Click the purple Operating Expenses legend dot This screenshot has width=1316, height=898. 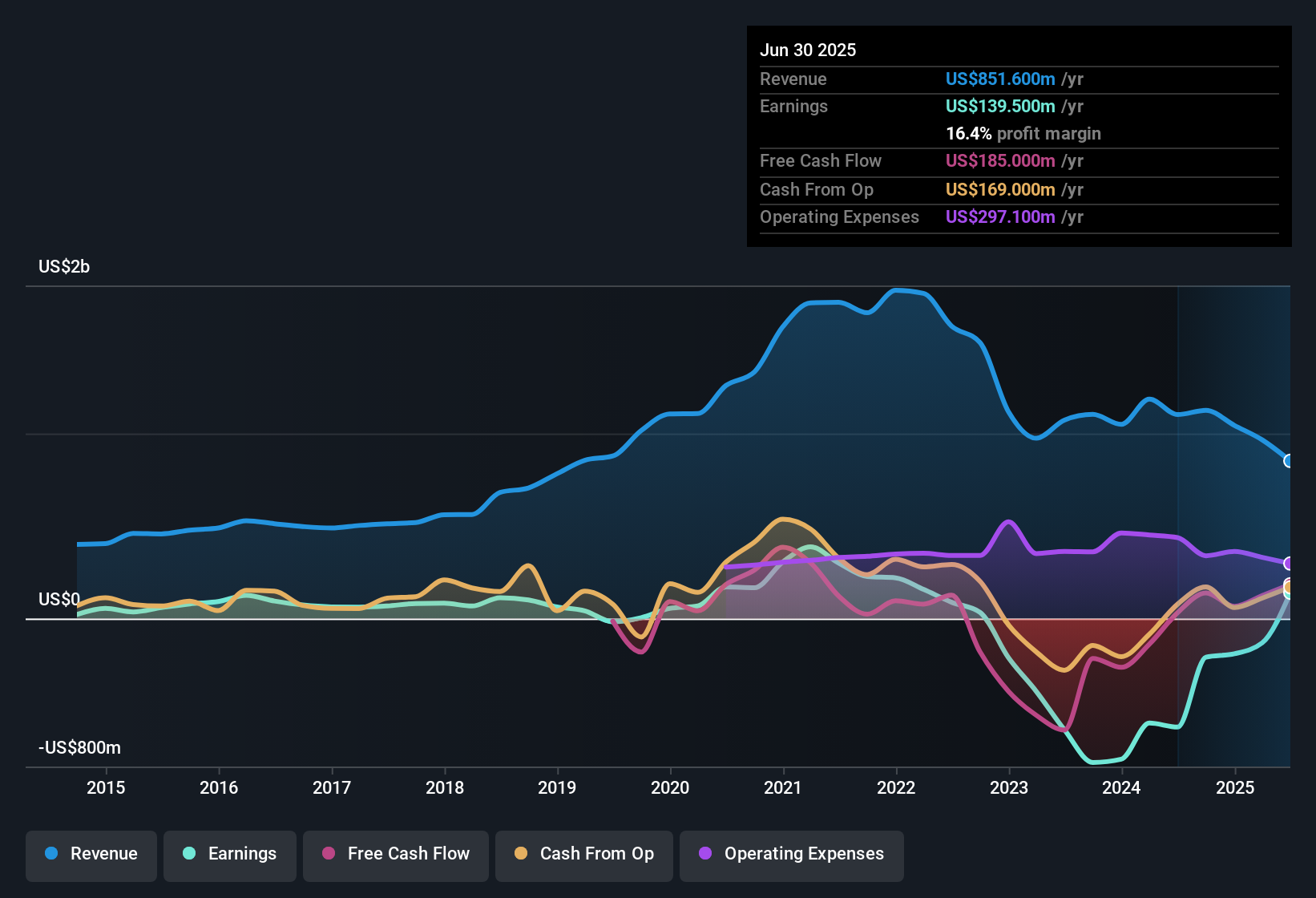705,854
